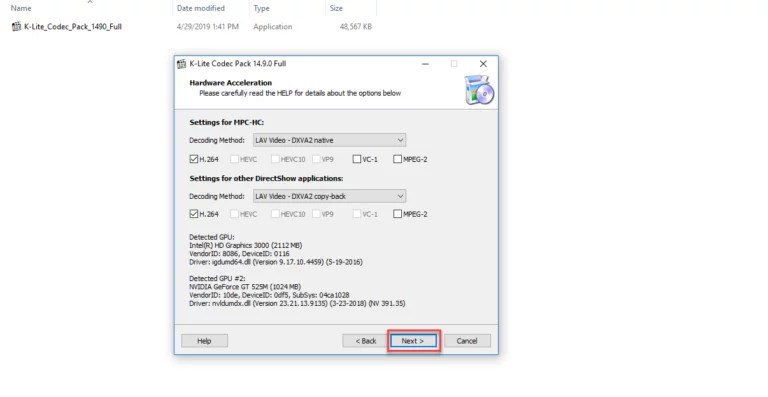Uncheck H.264 under other DirectShow applications
This screenshot has width=768, height=397.
click(193, 214)
